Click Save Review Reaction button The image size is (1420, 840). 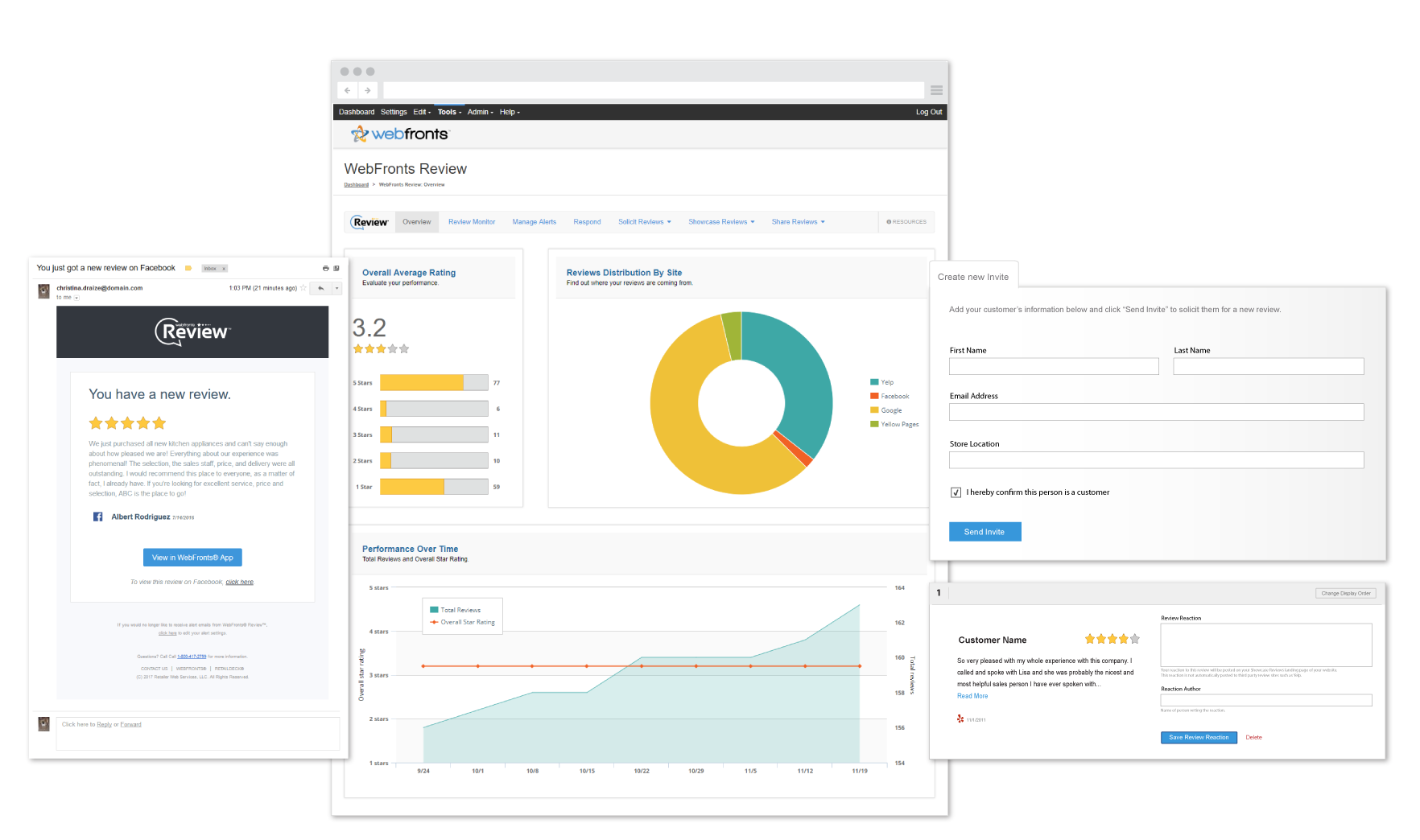1199,737
